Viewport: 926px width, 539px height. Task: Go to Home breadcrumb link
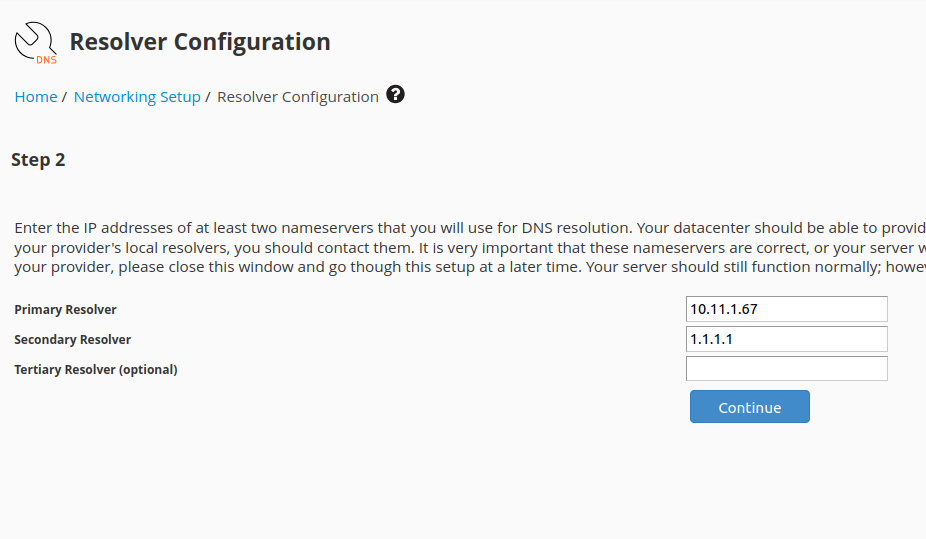(x=36, y=97)
